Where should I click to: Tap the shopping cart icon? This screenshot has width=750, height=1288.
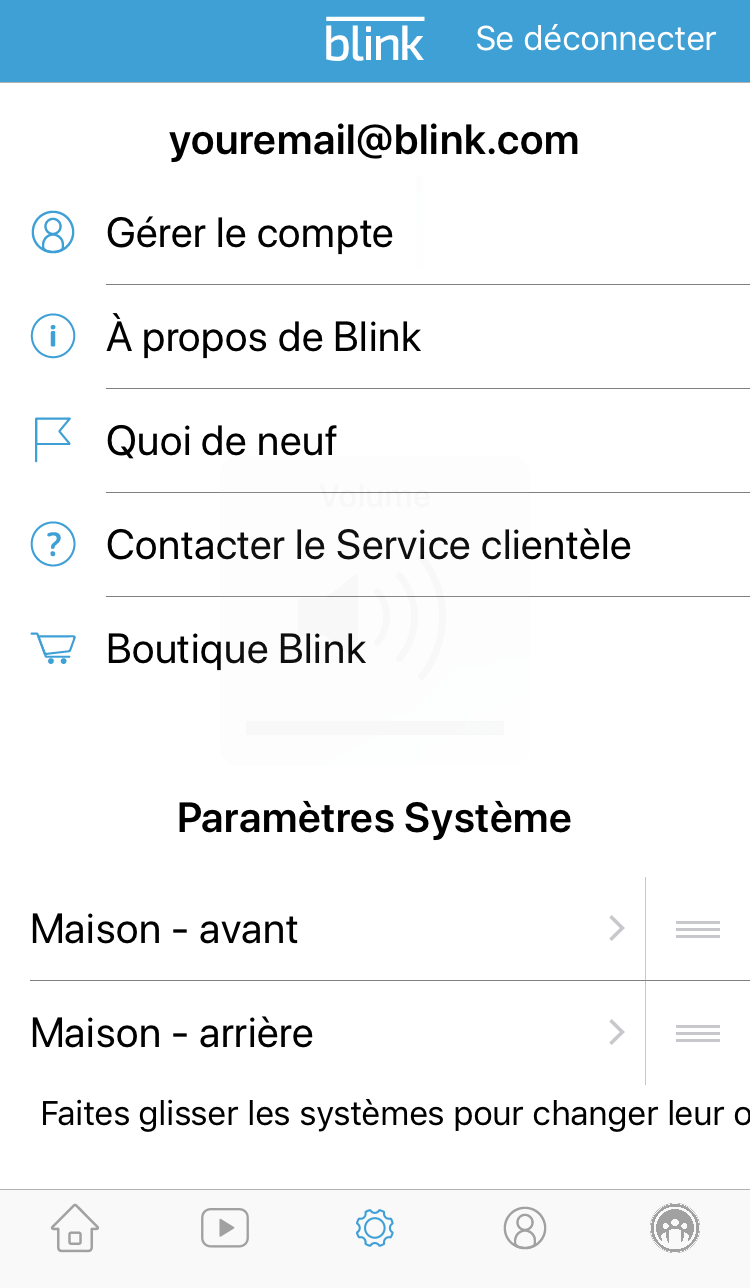point(53,649)
